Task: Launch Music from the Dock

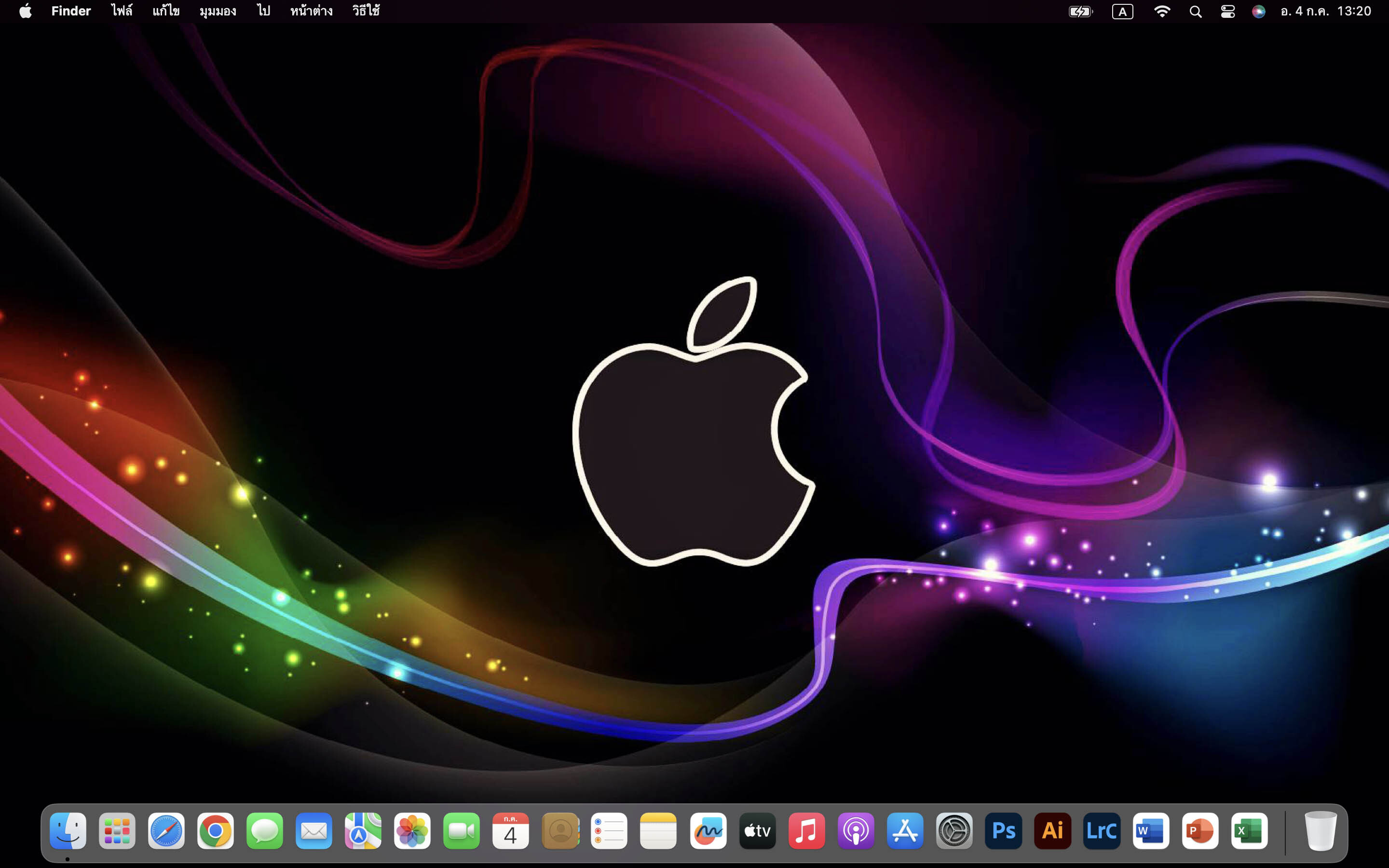Action: click(x=806, y=831)
